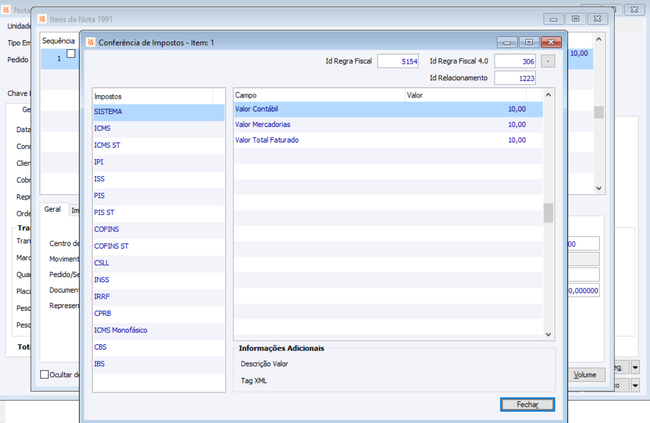Click the Id Regra Fiscal field

coord(398,61)
